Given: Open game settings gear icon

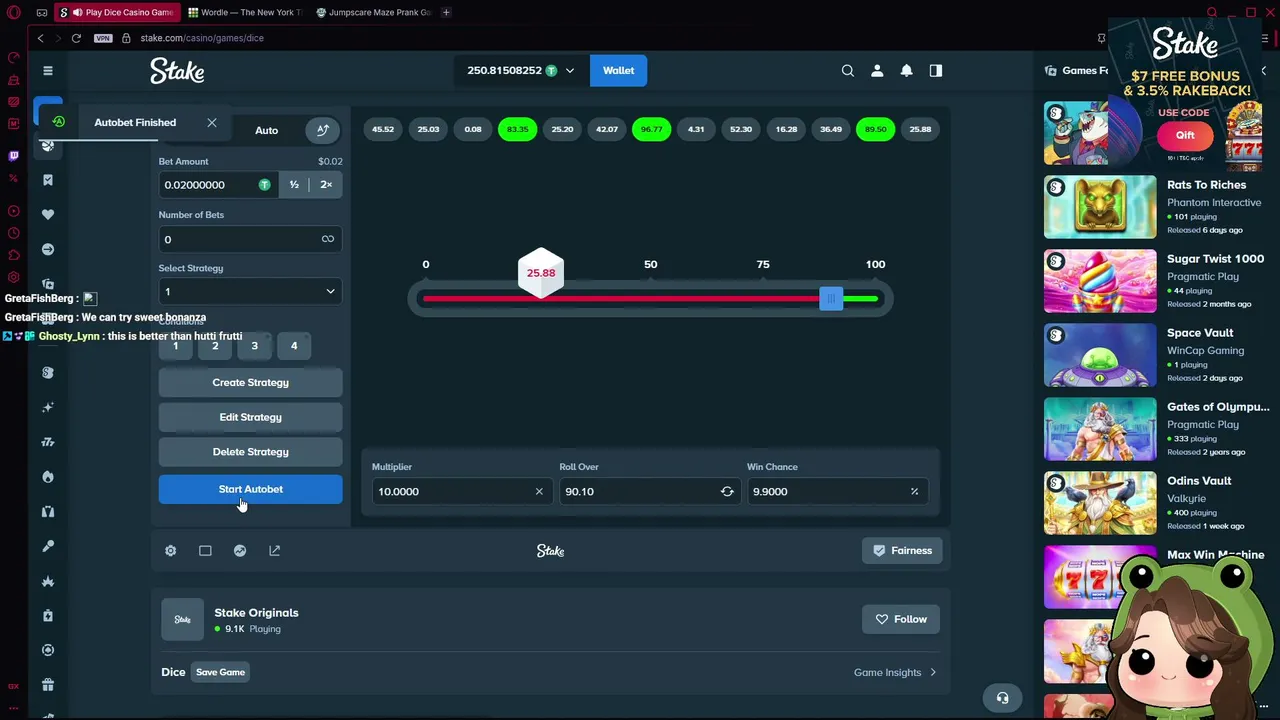Looking at the screenshot, I should pyautogui.click(x=171, y=551).
